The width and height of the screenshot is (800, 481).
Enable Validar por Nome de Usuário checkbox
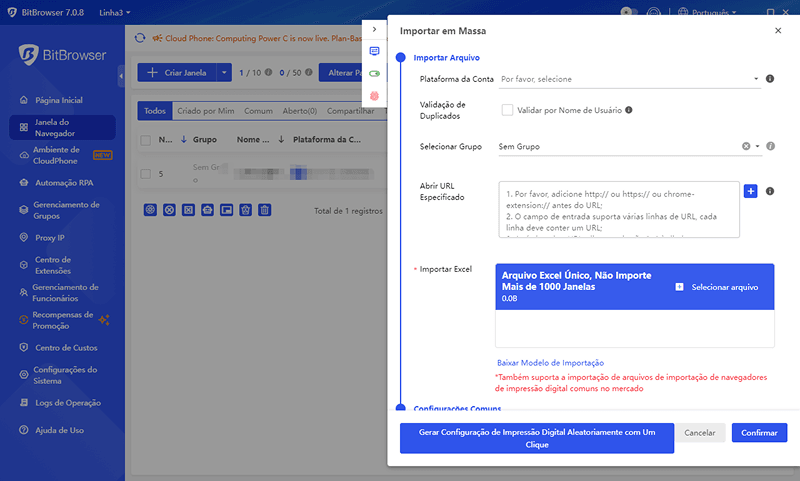point(507,110)
